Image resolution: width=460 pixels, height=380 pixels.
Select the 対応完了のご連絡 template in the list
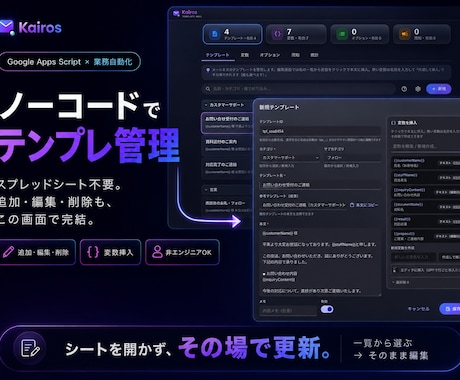(x=228, y=168)
